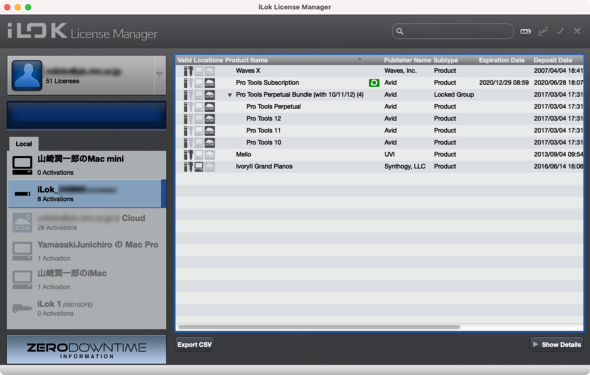Select the Mac mini computer icon in Local list

[x=22, y=165]
